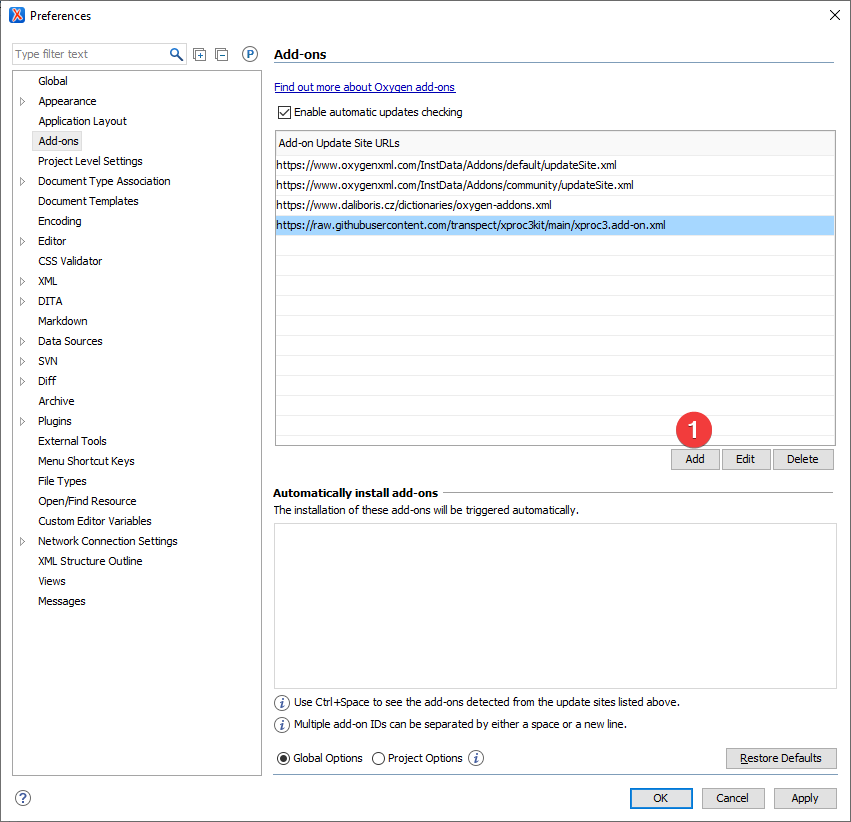Click the project-level options P icon

click(250, 54)
